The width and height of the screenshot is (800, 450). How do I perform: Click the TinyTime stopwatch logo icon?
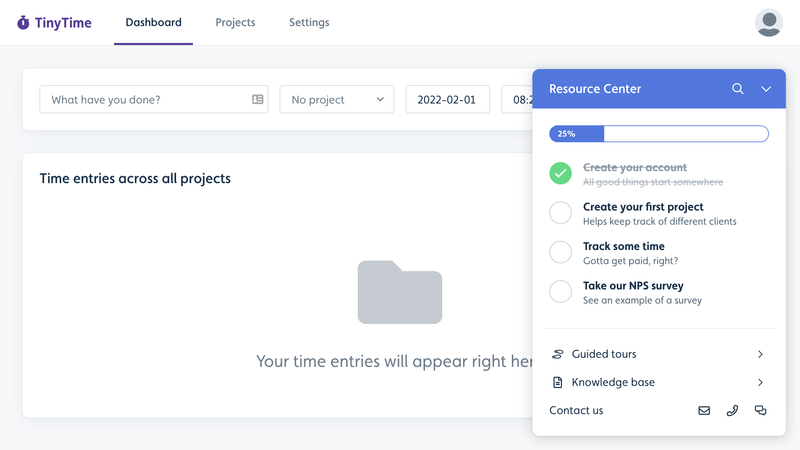click(24, 23)
